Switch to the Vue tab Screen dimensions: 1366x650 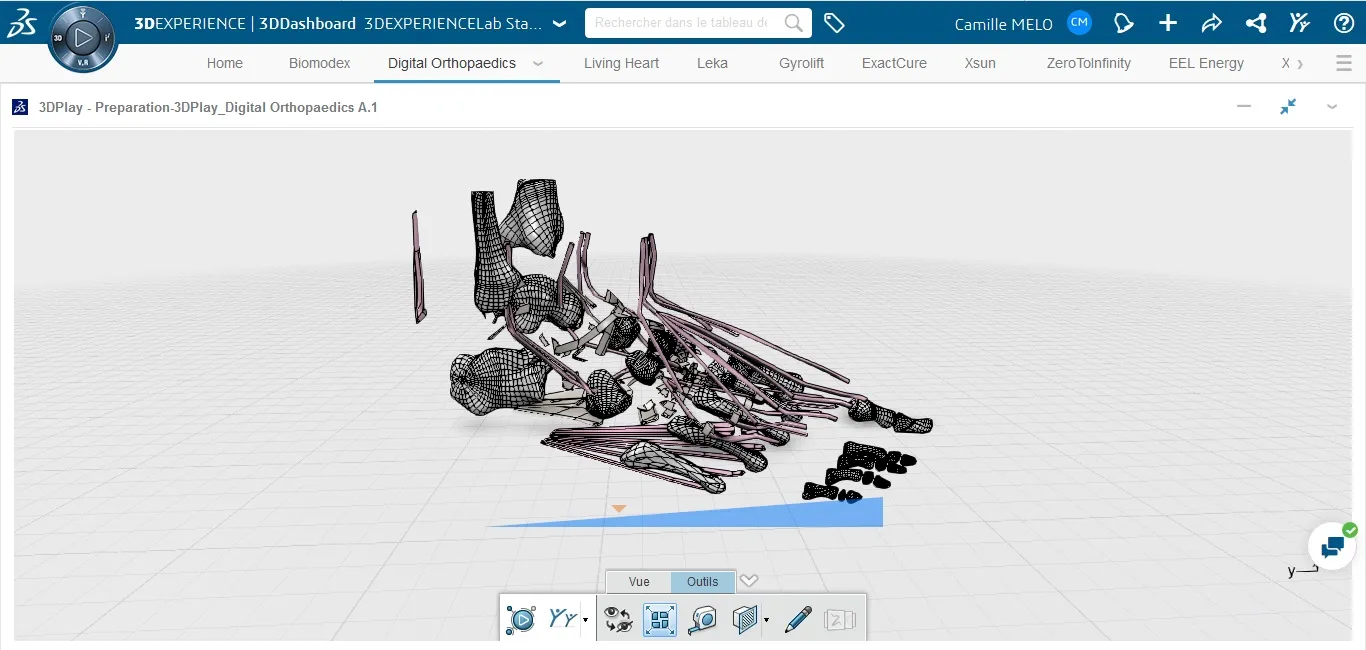tap(638, 581)
